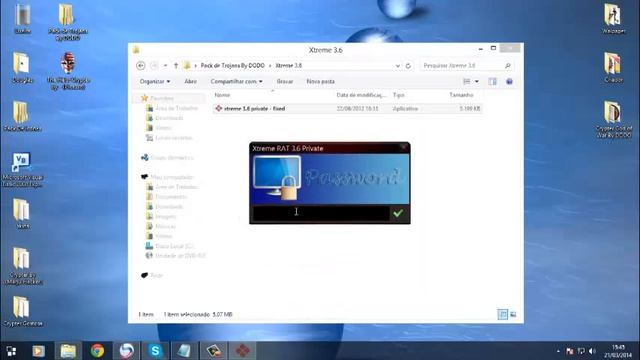The height and width of the screenshot is (360, 640).
Task: Switch to large icons view in status bar
Action: pos(513,314)
